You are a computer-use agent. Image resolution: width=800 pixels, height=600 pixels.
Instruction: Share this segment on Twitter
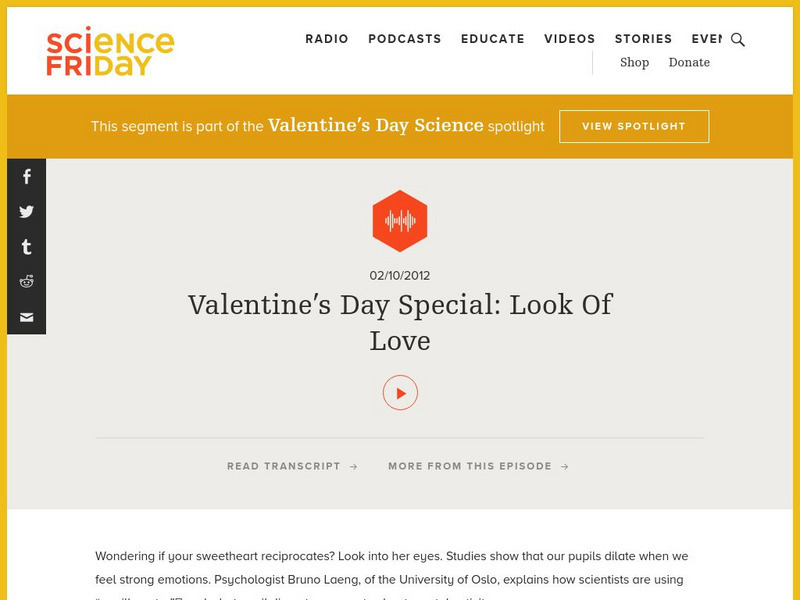point(27,212)
